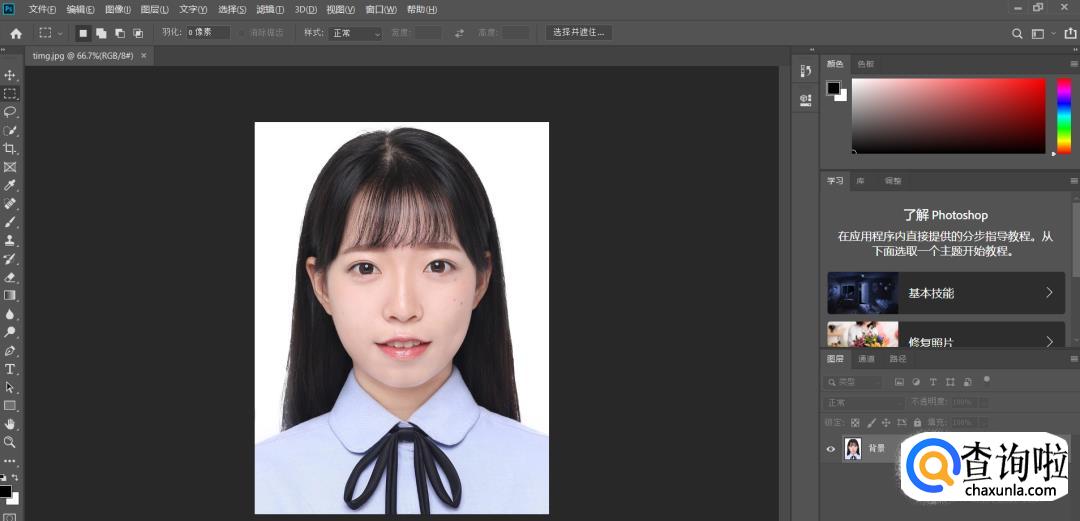This screenshot has width=1080, height=521.
Task: Switch to the 通道 tab
Action: pos(866,359)
